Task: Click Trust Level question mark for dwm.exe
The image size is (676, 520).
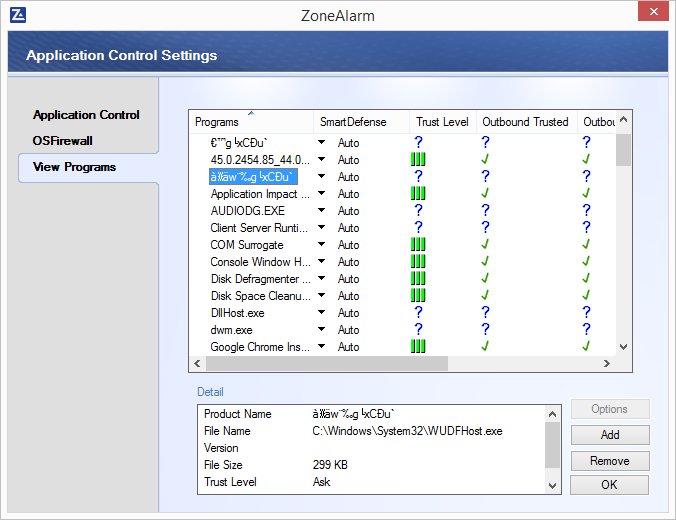Action: click(x=418, y=329)
